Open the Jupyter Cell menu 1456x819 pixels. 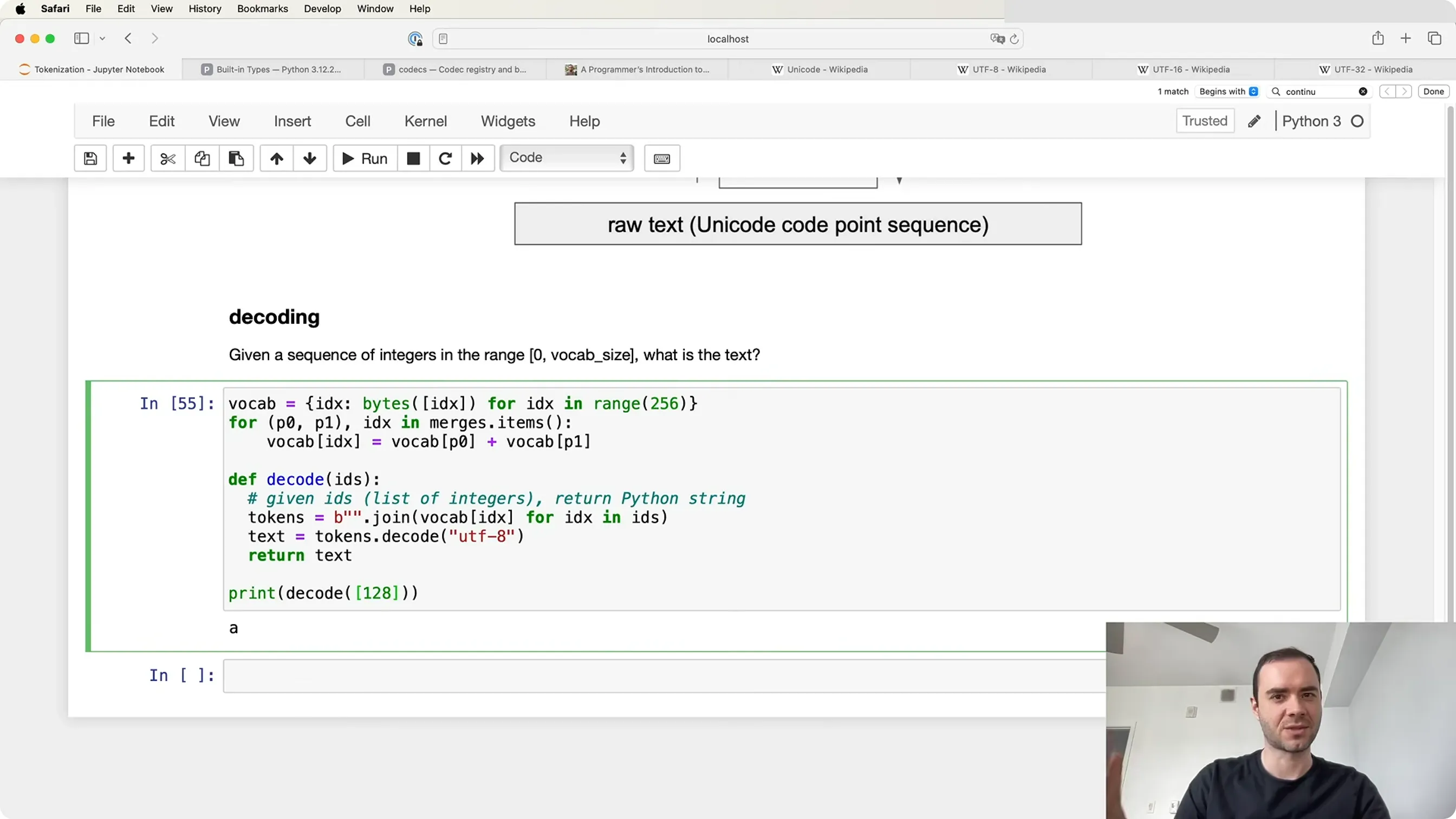pyautogui.click(x=358, y=121)
